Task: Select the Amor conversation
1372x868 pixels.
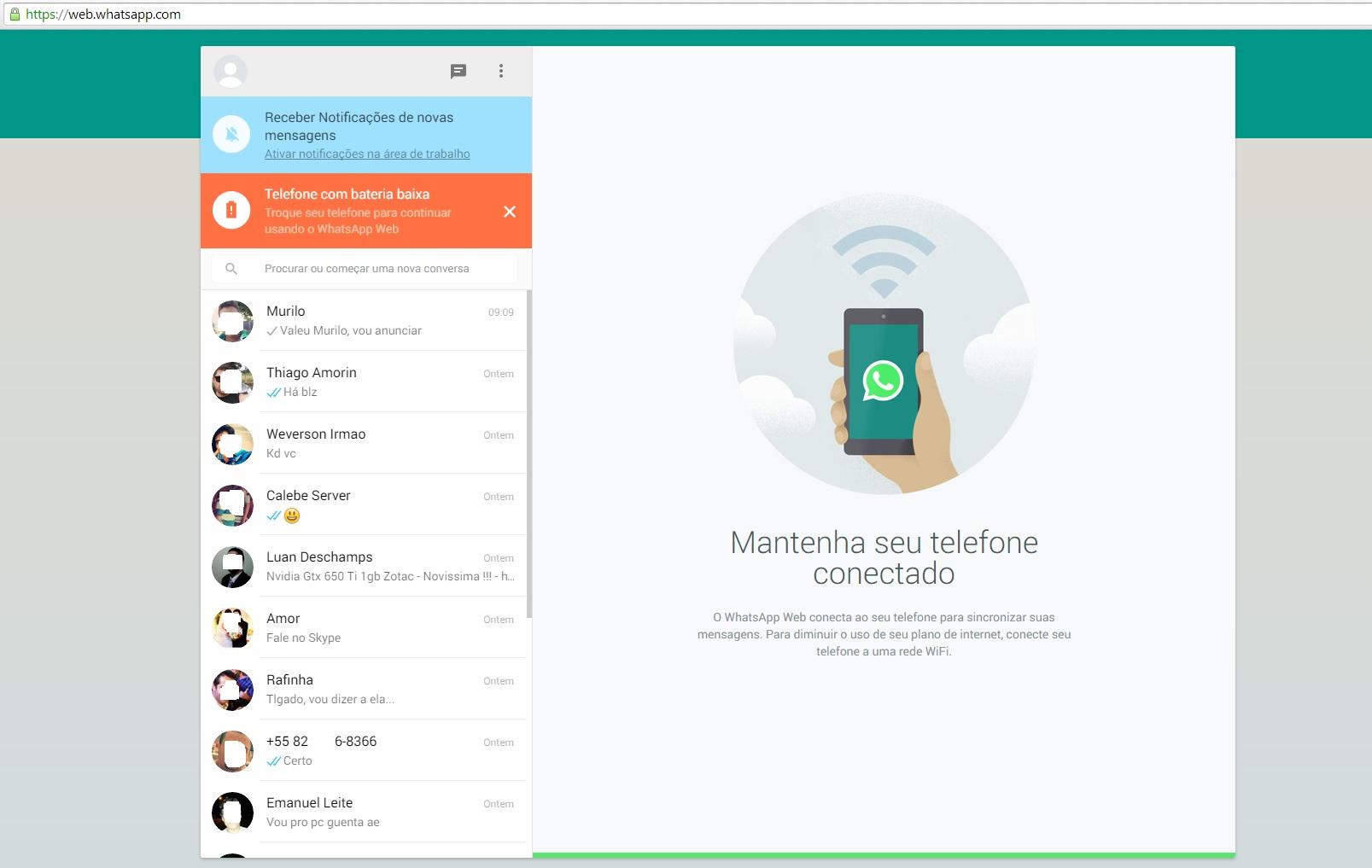Action: (365, 627)
